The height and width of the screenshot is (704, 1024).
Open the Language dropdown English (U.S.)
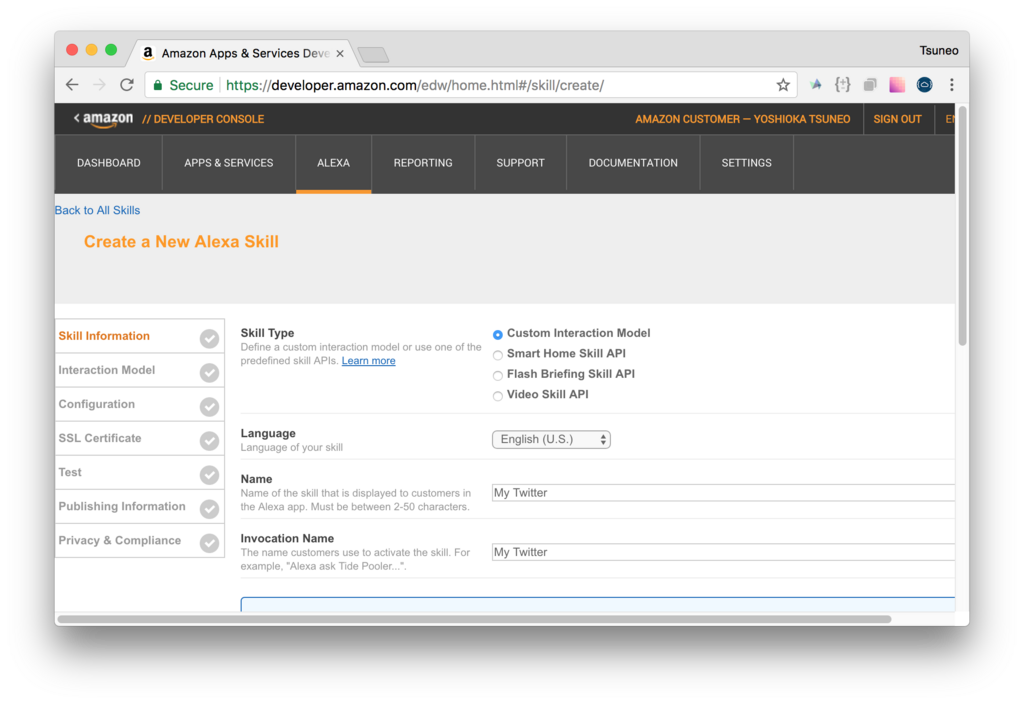551,440
